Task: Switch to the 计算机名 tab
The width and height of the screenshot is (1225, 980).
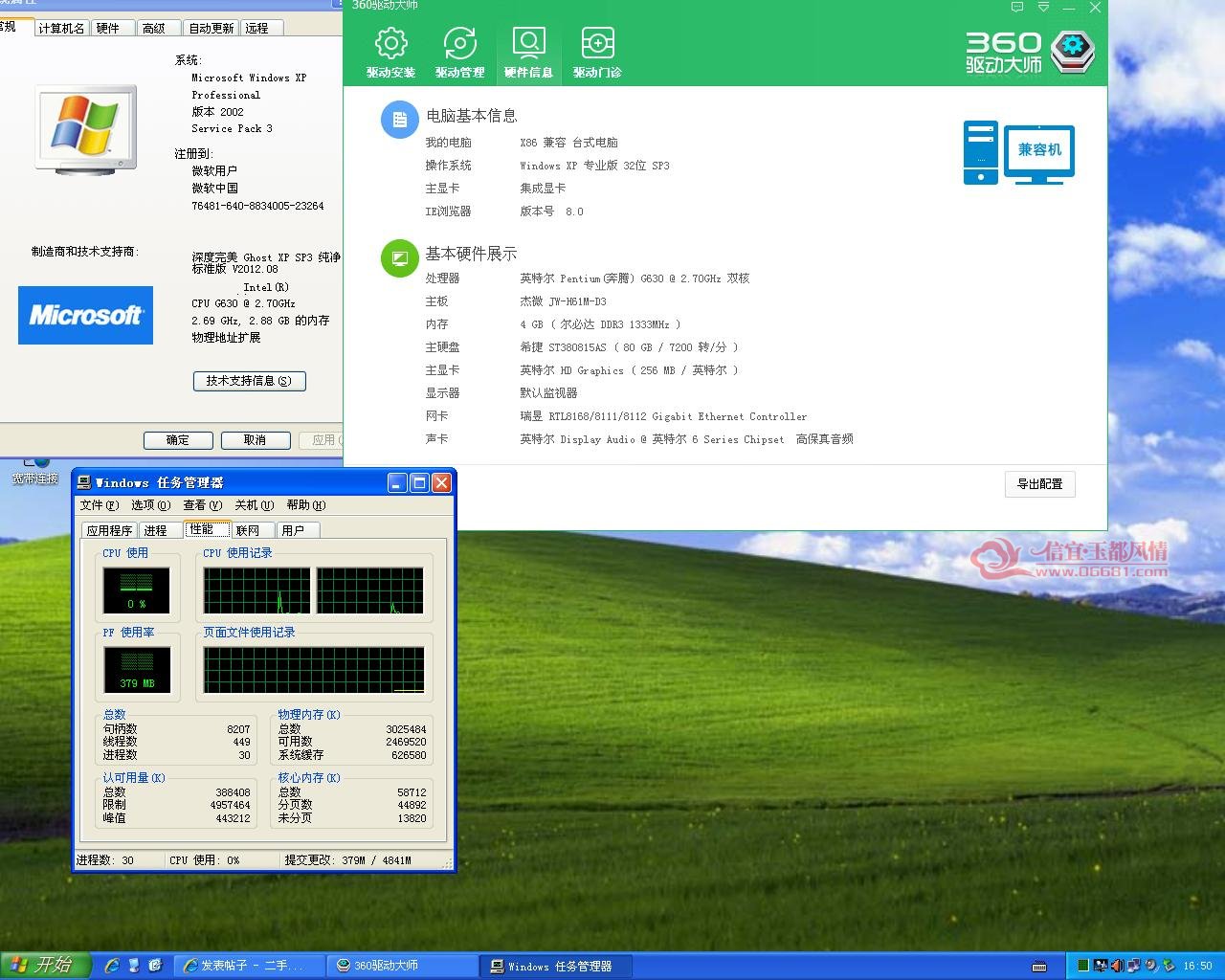Action: 61,29
